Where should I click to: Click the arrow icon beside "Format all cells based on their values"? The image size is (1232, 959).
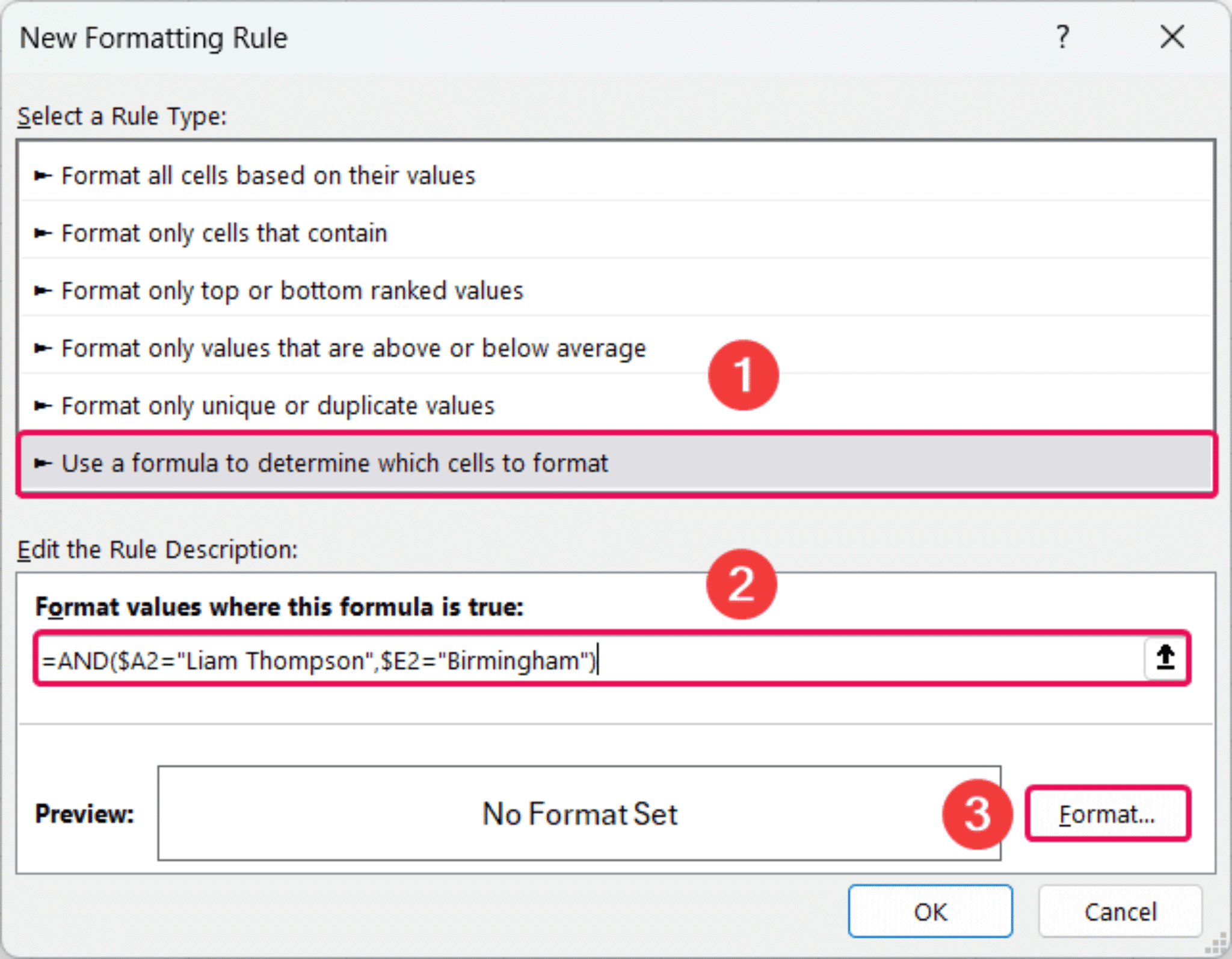pos(43,175)
